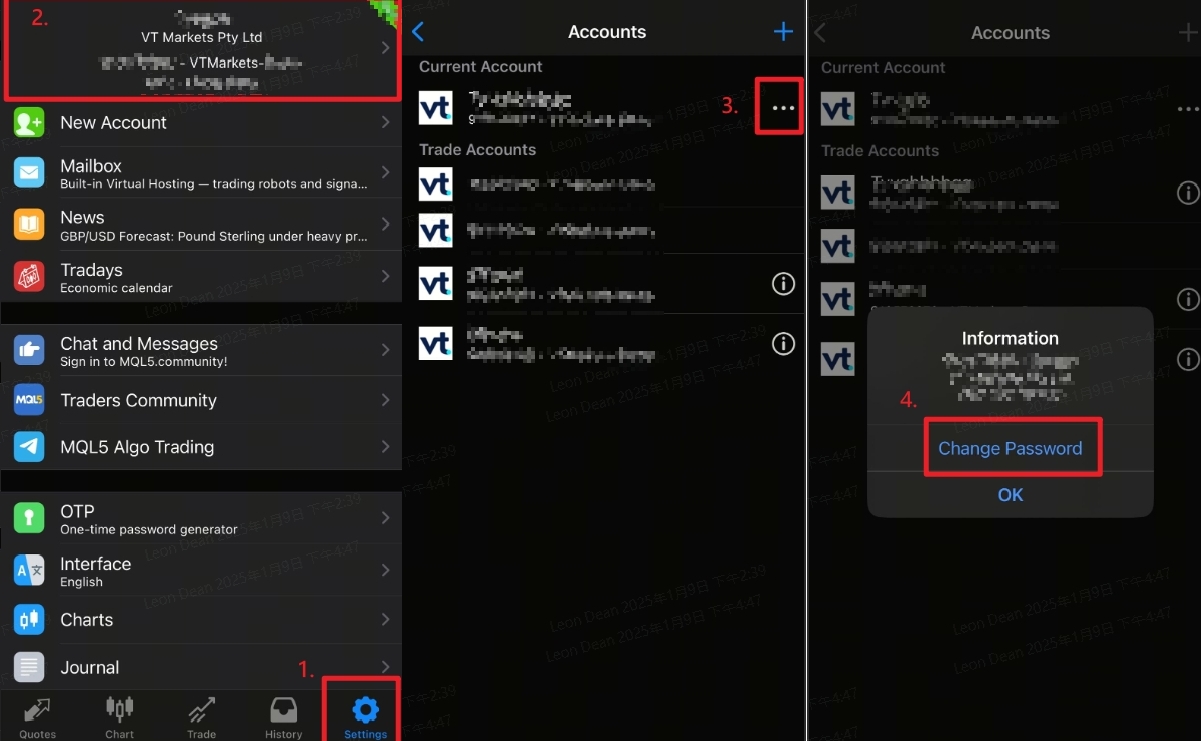This screenshot has height=741, width=1201.
Task: Tap the OTP password generator icon
Action: (x=29, y=518)
